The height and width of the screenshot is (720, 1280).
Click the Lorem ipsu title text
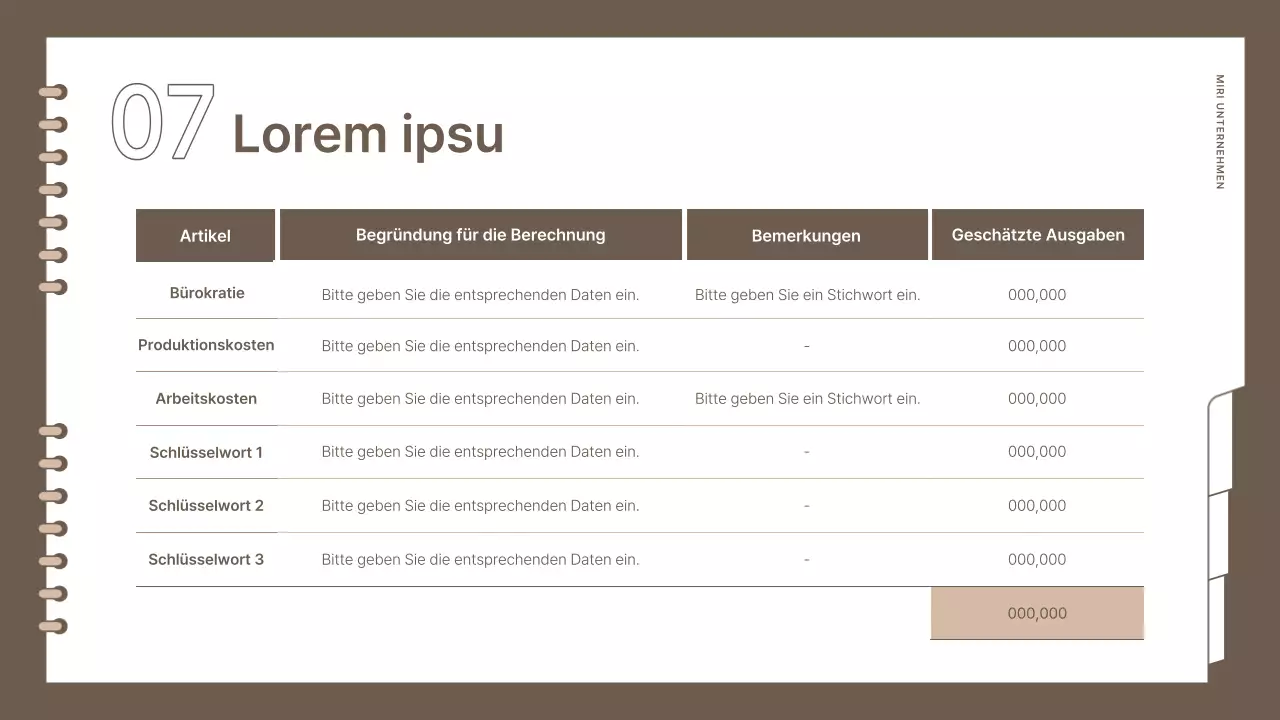(x=368, y=132)
